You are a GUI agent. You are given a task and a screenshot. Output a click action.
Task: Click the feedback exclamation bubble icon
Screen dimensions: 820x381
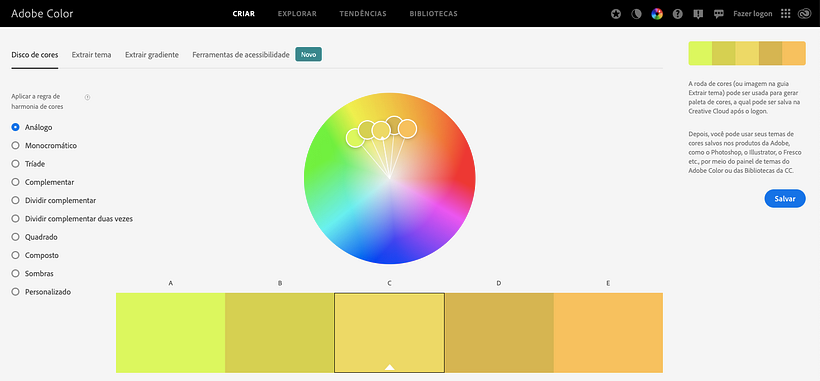(x=698, y=14)
